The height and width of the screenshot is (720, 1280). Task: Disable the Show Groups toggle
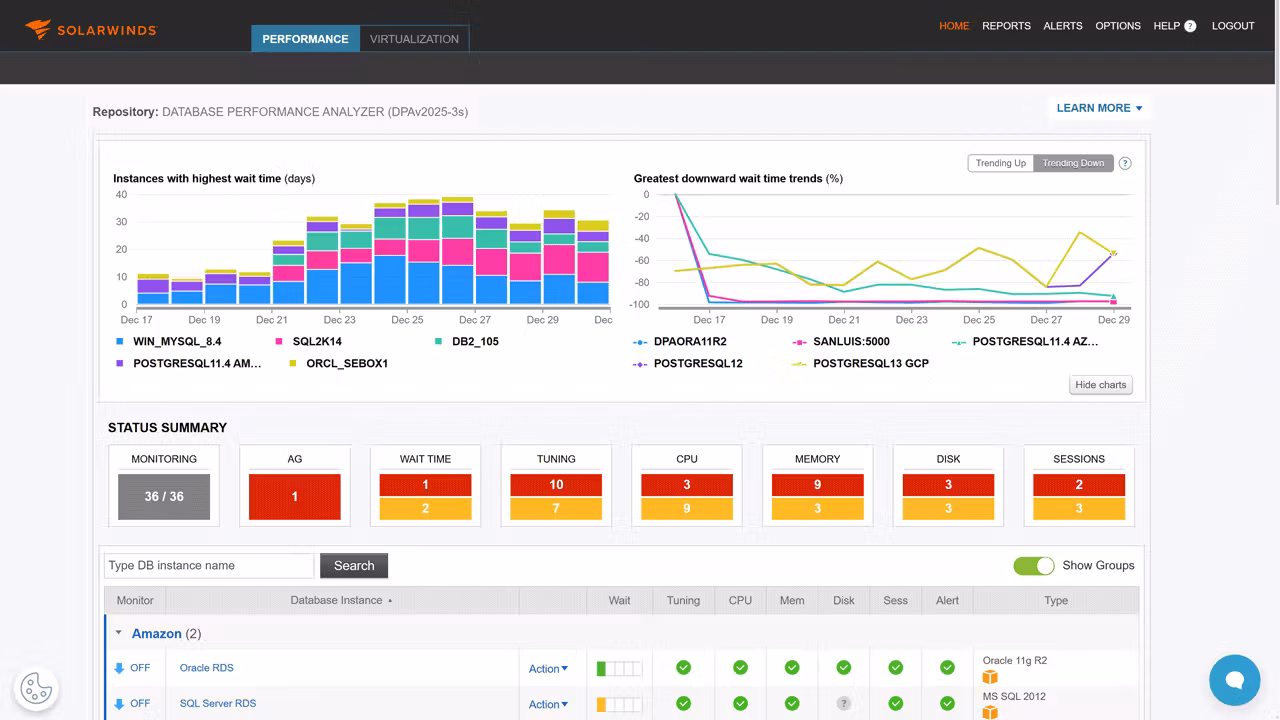[x=1034, y=565]
